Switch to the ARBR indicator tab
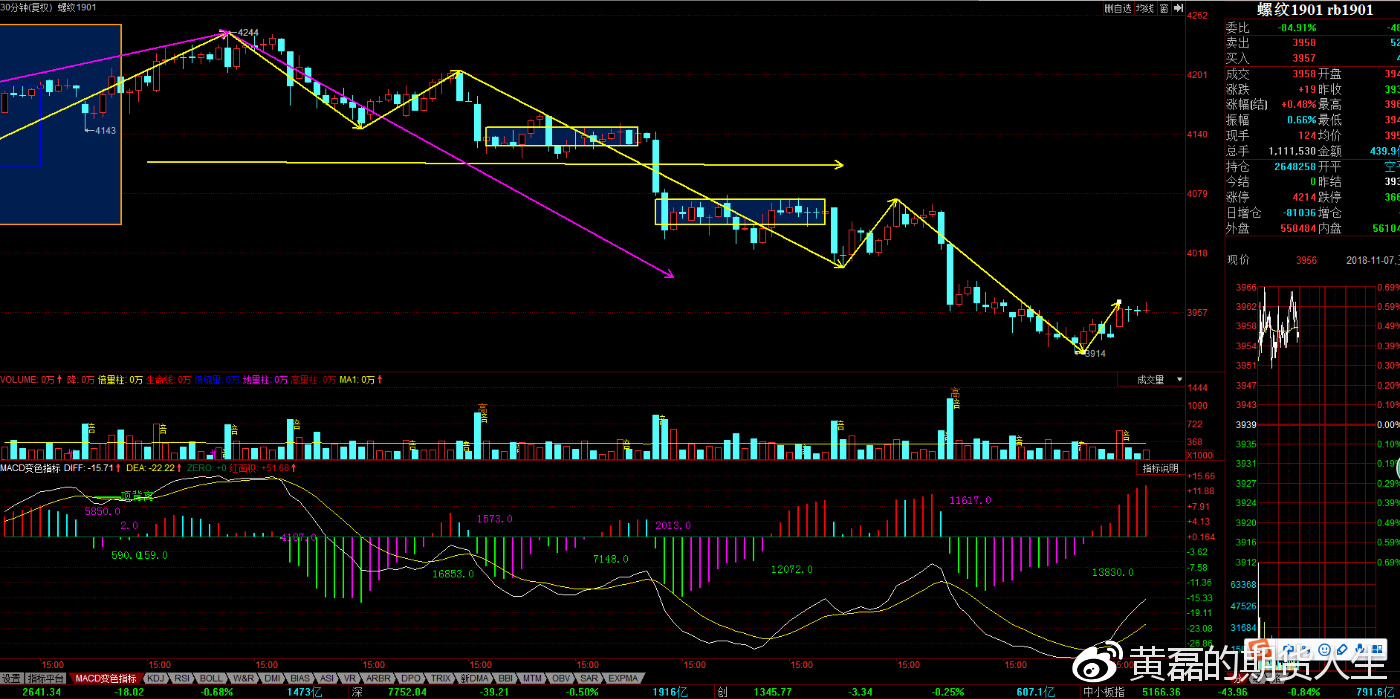Image resolution: width=1400 pixels, height=699 pixels. (379, 678)
